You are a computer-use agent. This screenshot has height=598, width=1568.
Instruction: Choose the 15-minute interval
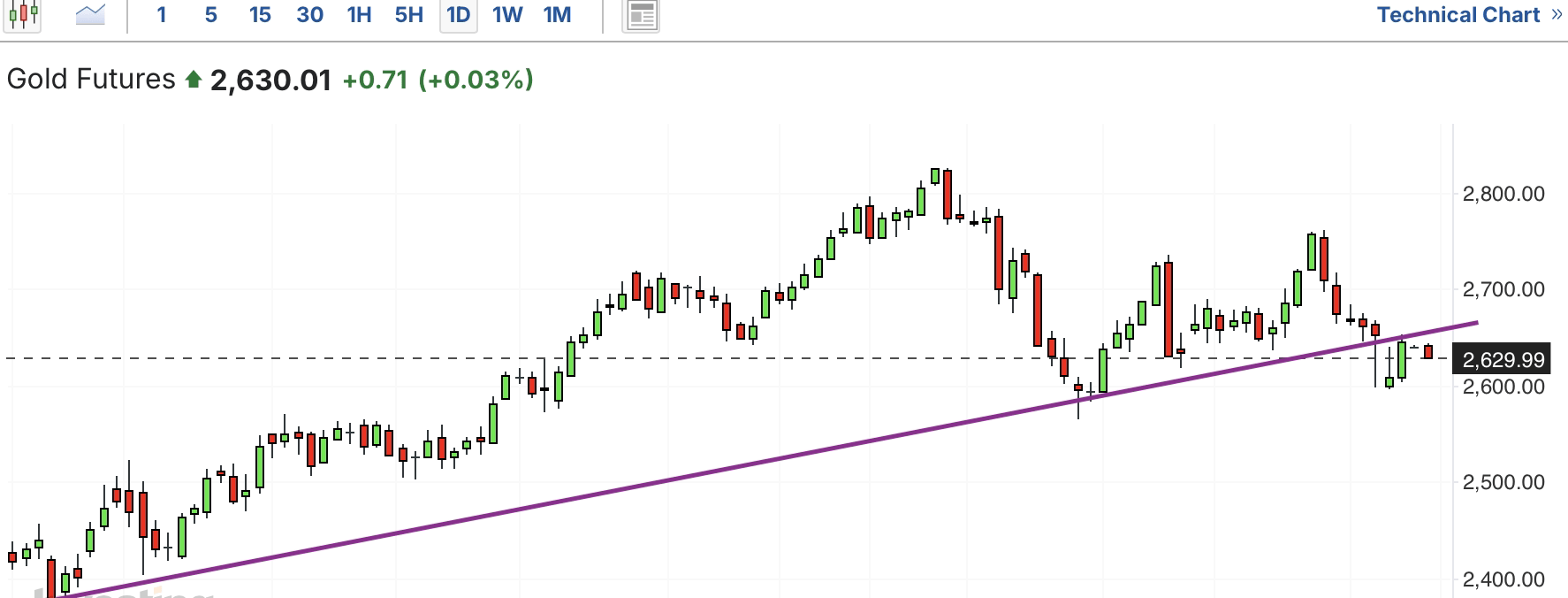pos(260,15)
